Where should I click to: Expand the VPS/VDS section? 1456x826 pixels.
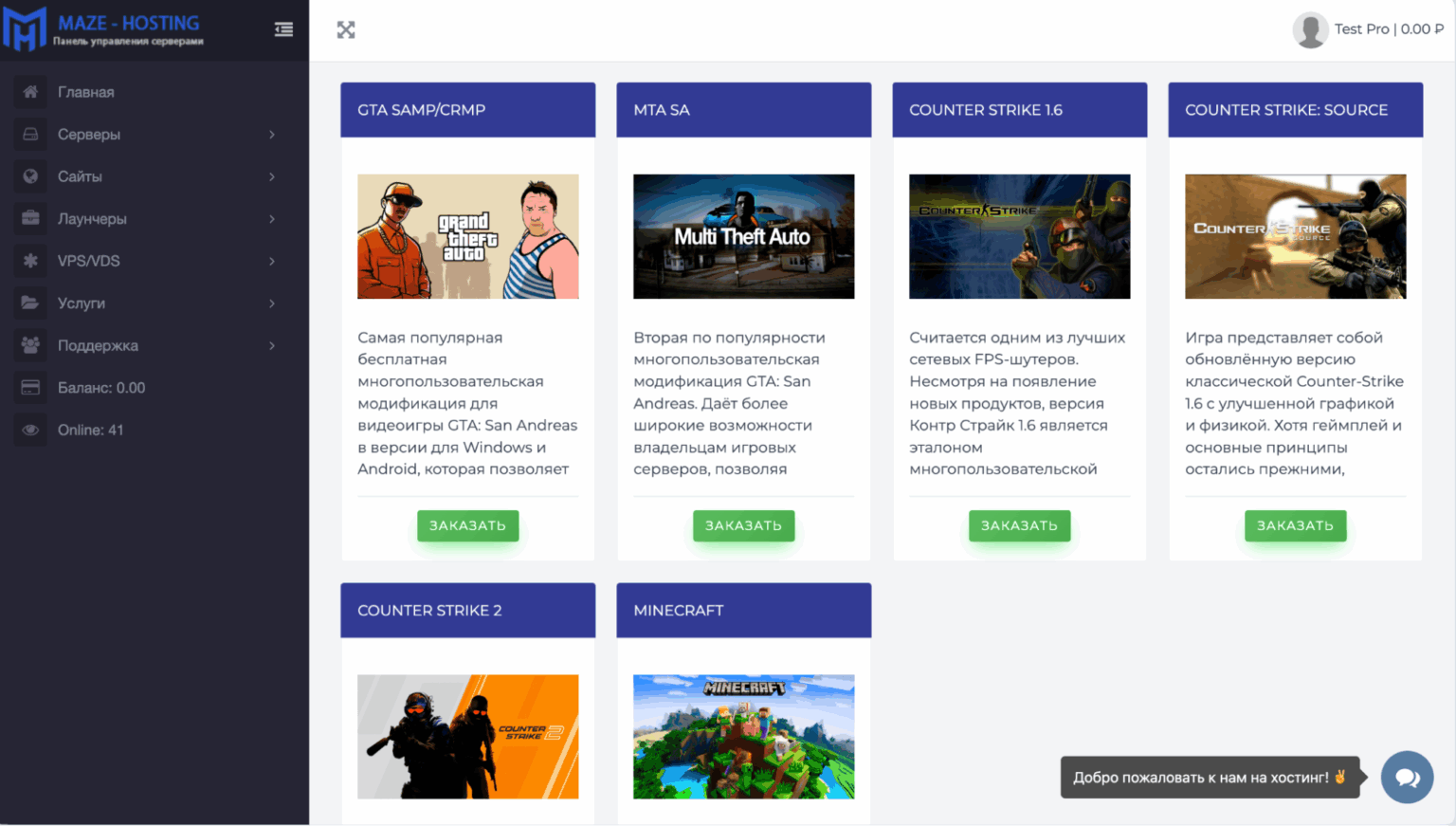[x=273, y=260]
